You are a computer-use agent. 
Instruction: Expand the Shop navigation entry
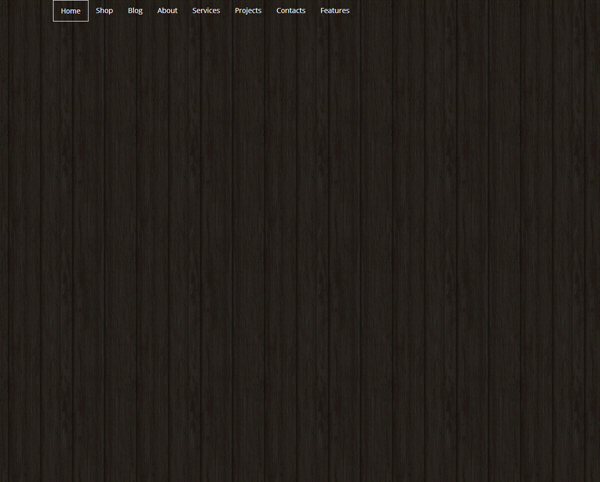[104, 11]
